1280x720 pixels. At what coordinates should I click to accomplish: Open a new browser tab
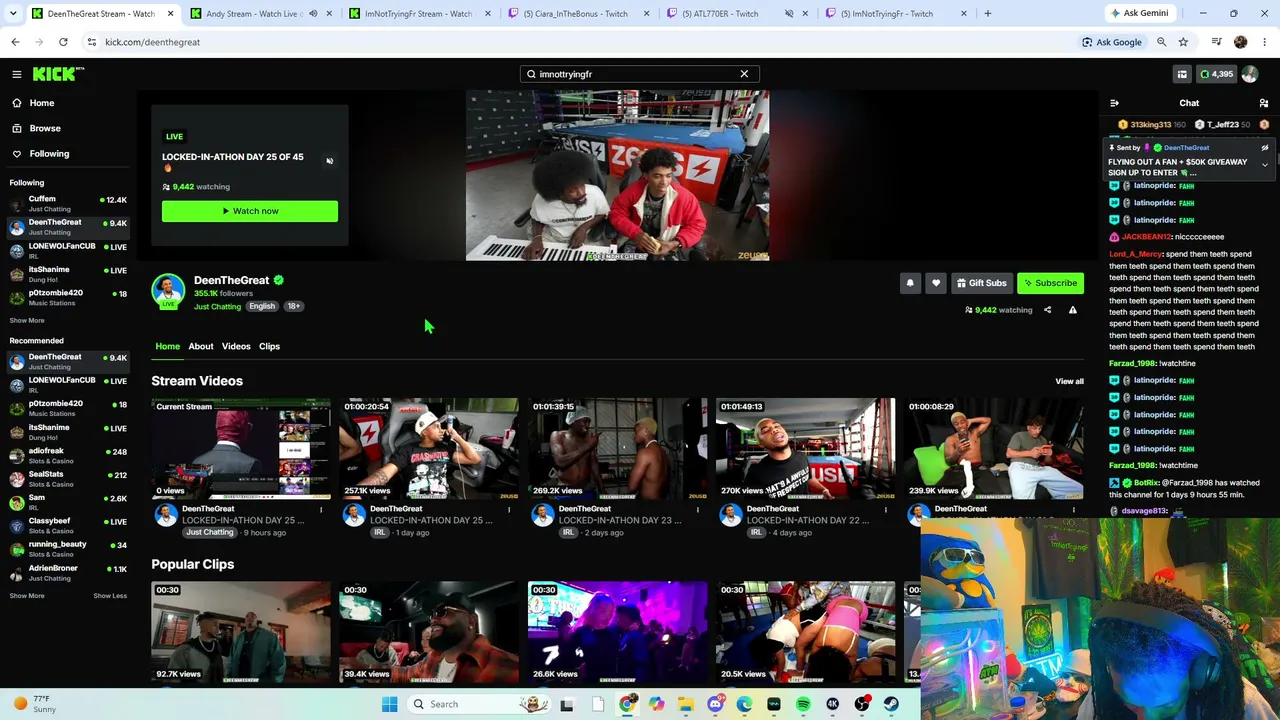click(x=987, y=14)
